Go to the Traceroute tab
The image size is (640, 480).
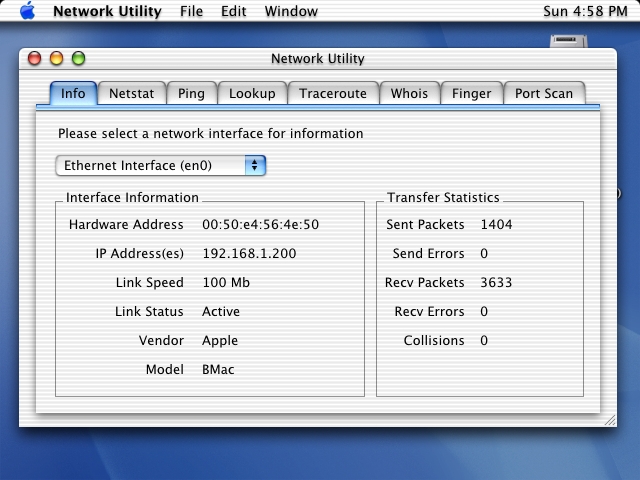click(x=333, y=93)
